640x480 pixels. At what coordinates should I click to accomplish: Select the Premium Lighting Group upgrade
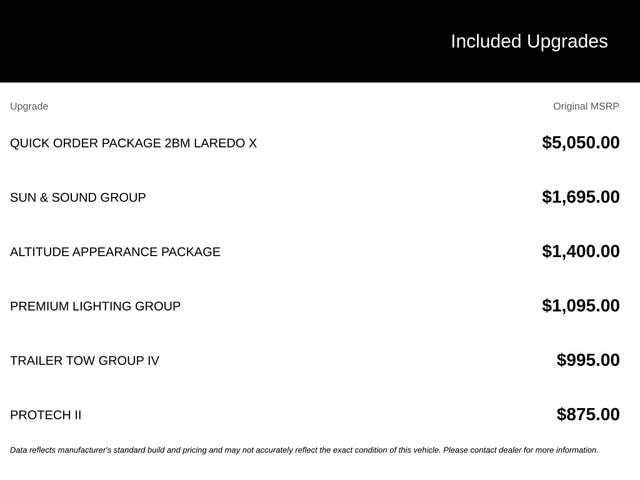pos(95,306)
